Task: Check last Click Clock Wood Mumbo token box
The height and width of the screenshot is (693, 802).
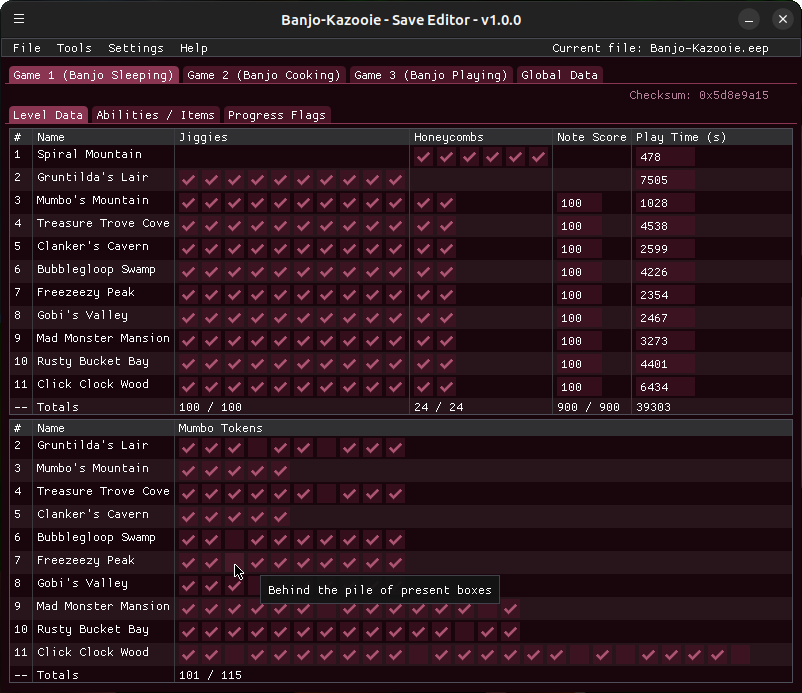Action: pos(741,655)
